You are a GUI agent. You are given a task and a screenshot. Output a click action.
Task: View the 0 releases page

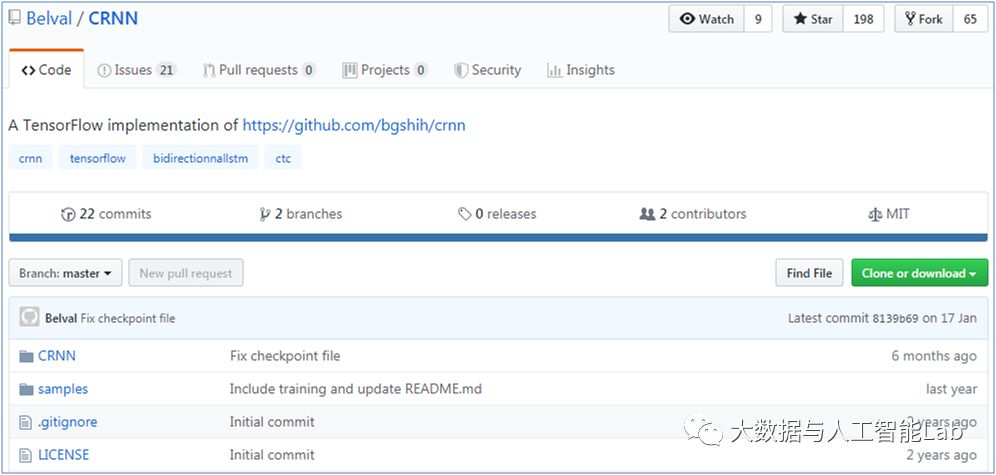497,214
